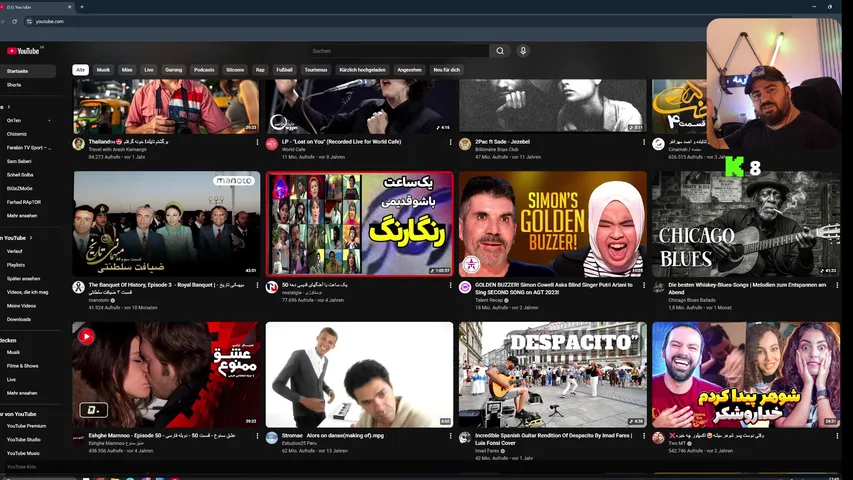853x480 pixels.
Task: Click the Suchen search field
Action: tap(398, 51)
